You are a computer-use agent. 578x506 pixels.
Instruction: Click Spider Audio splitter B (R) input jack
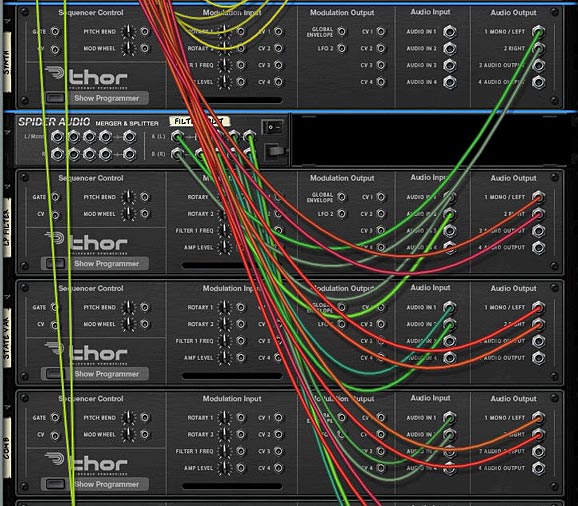[x=177, y=154]
